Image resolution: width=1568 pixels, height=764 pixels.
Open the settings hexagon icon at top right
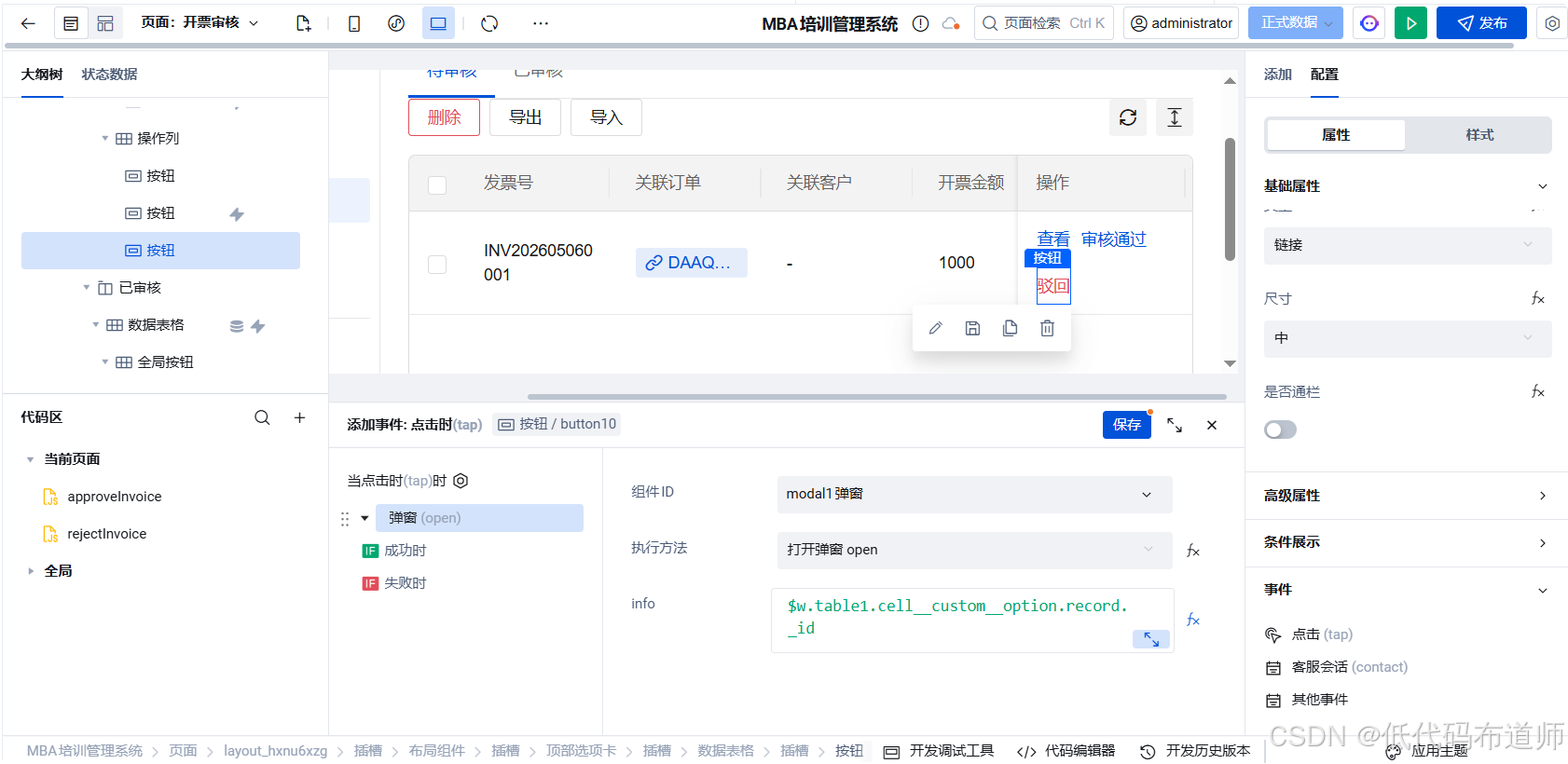pos(1552,23)
